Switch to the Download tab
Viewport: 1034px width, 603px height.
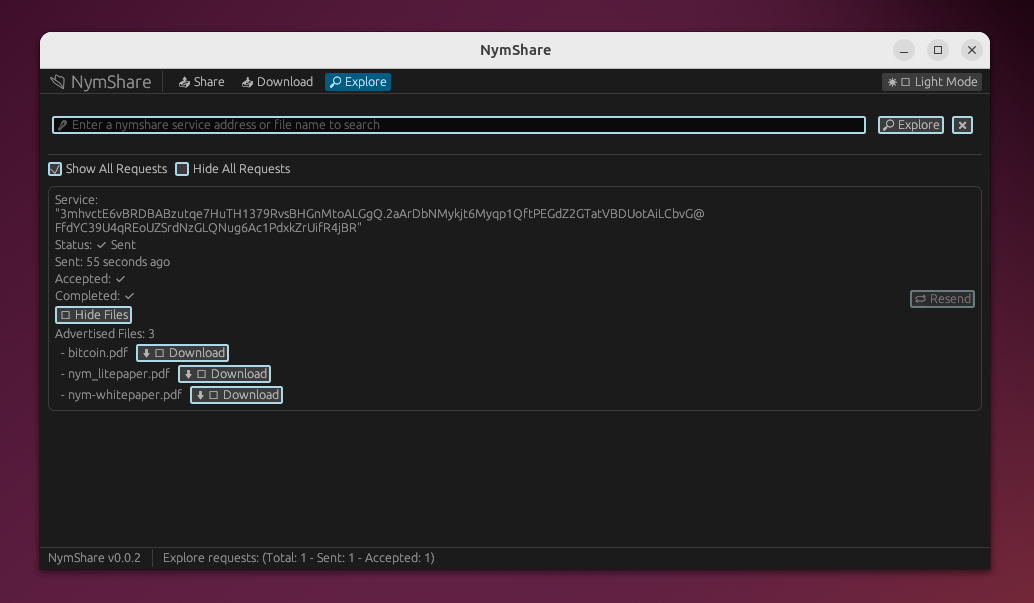[x=277, y=82]
